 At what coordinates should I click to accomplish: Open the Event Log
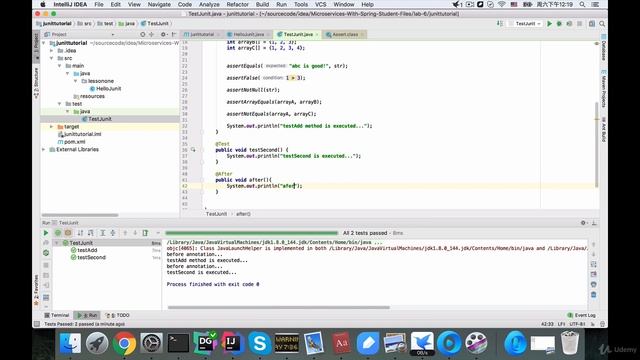(581, 316)
